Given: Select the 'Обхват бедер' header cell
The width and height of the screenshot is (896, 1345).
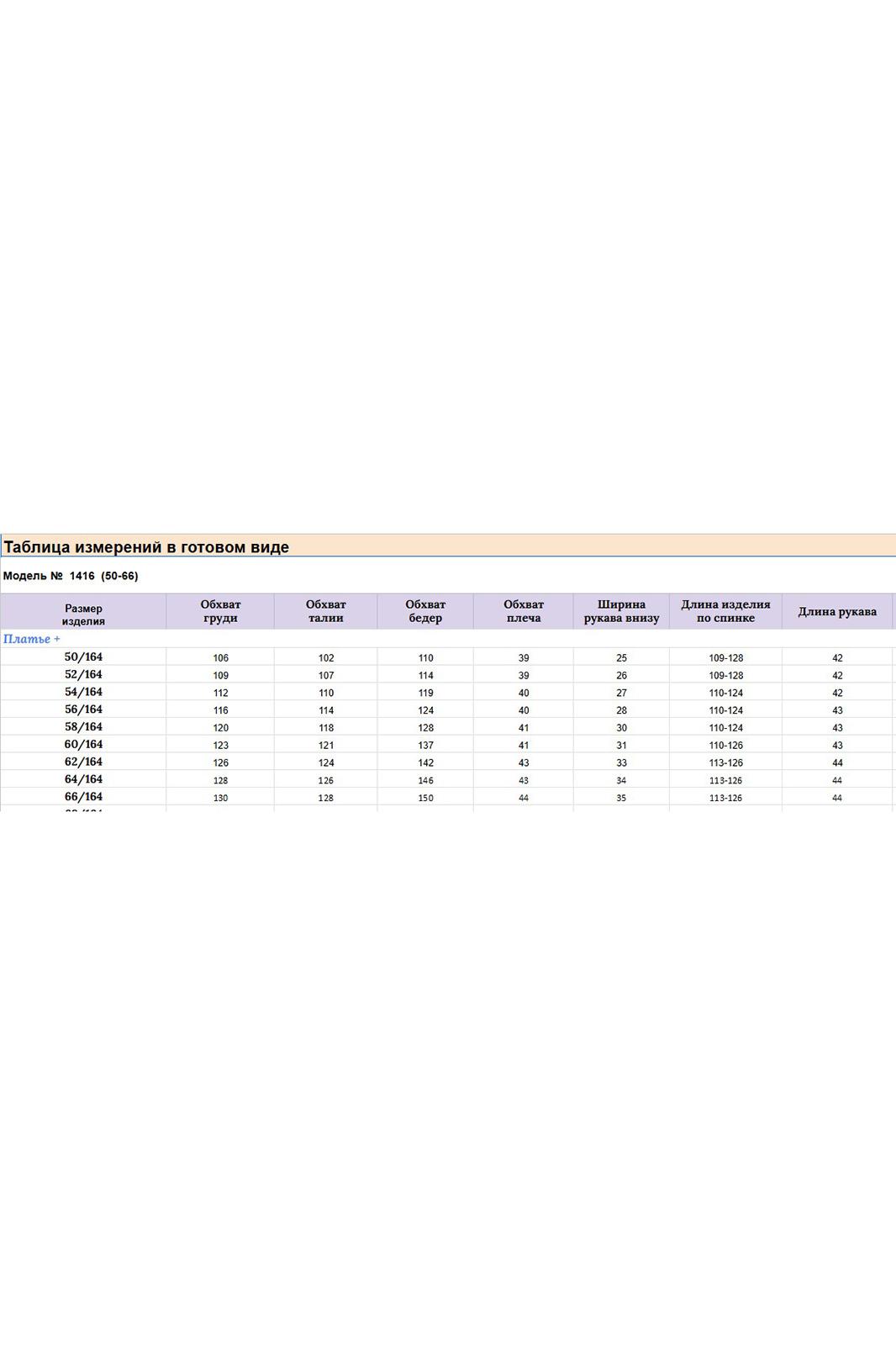Looking at the screenshot, I should pos(425,611).
